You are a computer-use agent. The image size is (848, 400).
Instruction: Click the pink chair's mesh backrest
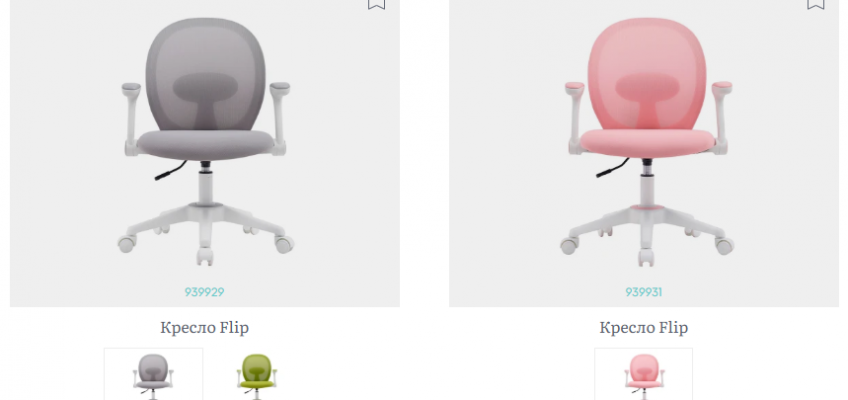pos(647,75)
